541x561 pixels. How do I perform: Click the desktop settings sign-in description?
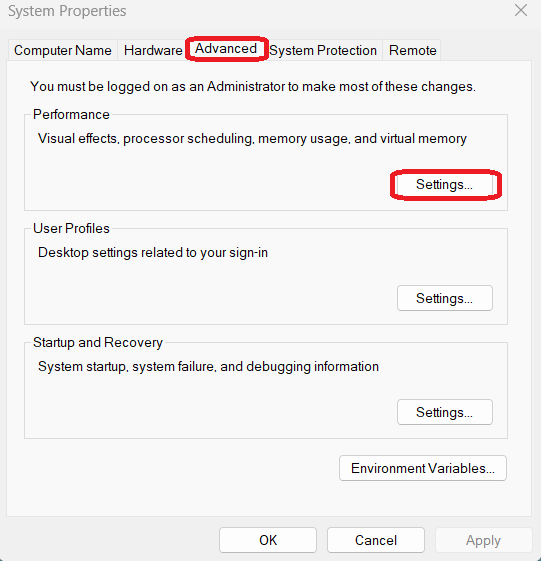153,253
